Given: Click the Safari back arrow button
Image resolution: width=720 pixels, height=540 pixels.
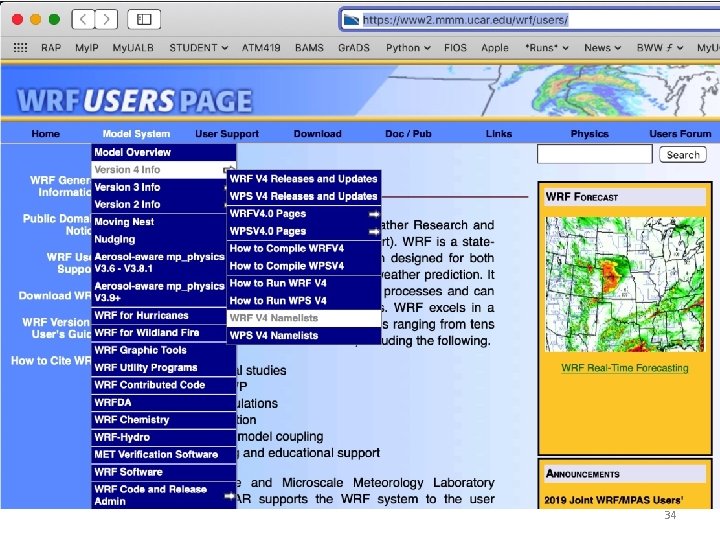Looking at the screenshot, I should 84,19.
